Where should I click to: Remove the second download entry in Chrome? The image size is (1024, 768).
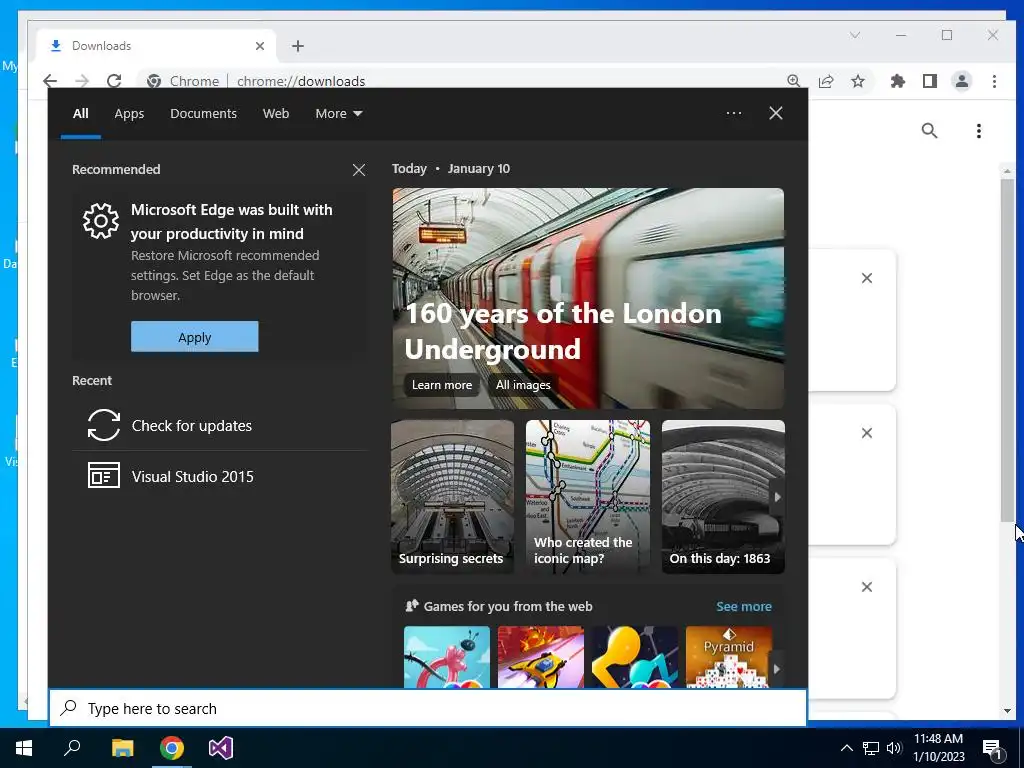tap(867, 433)
